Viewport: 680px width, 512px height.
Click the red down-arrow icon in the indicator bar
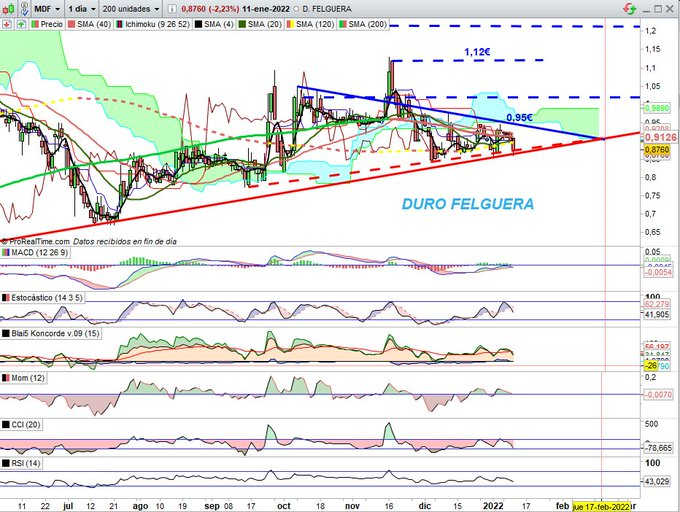pos(7,24)
